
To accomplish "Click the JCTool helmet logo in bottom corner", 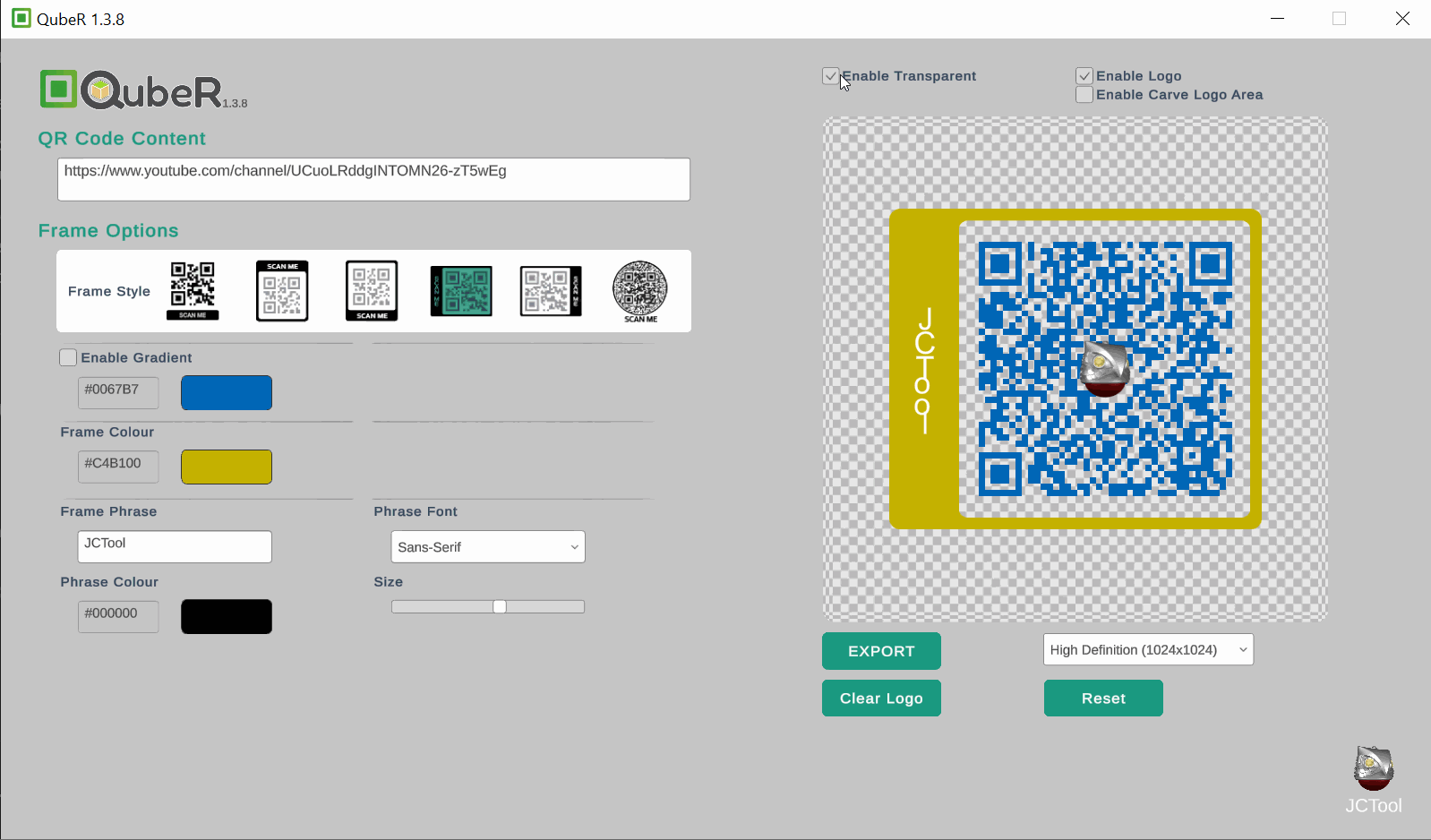I will point(1374,767).
